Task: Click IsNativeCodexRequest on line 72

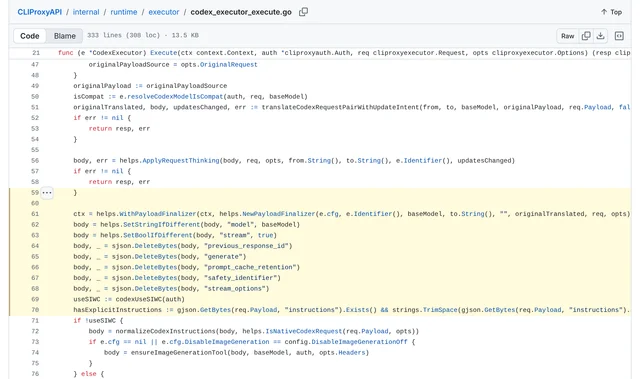Action: point(304,331)
